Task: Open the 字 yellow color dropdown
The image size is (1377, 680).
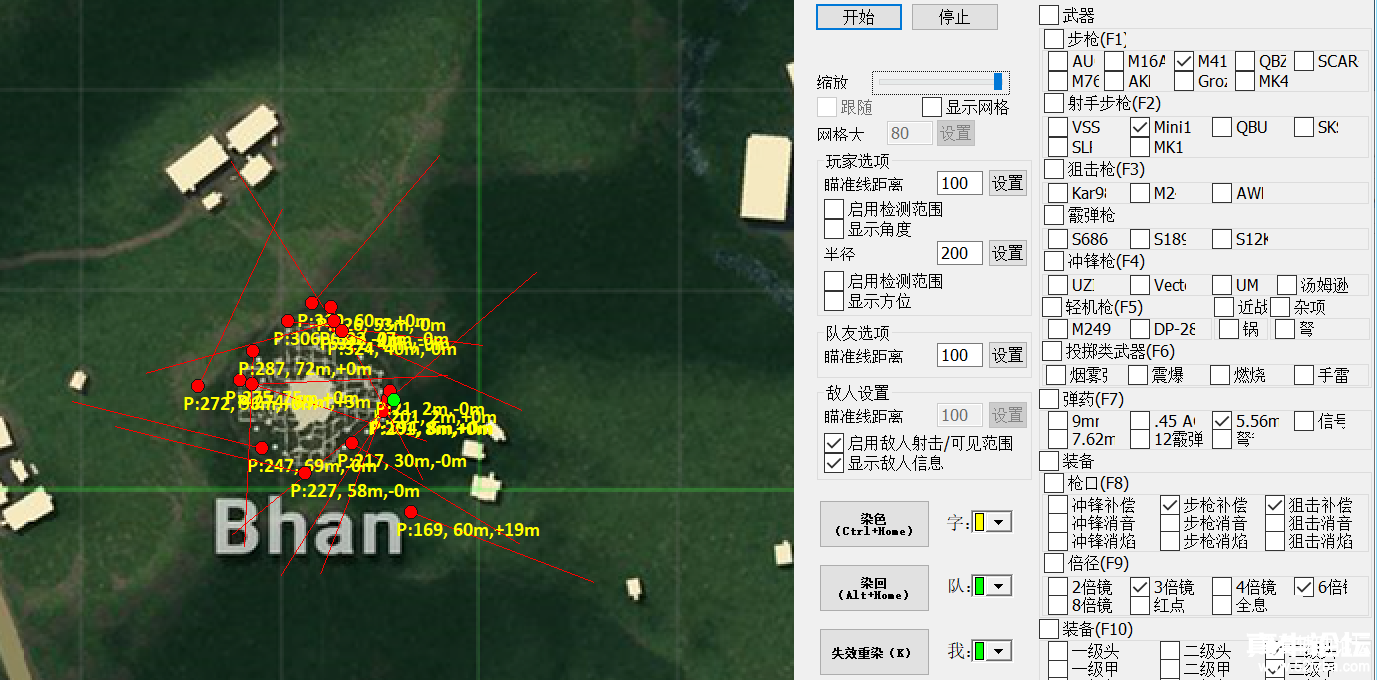Action: coord(993,521)
